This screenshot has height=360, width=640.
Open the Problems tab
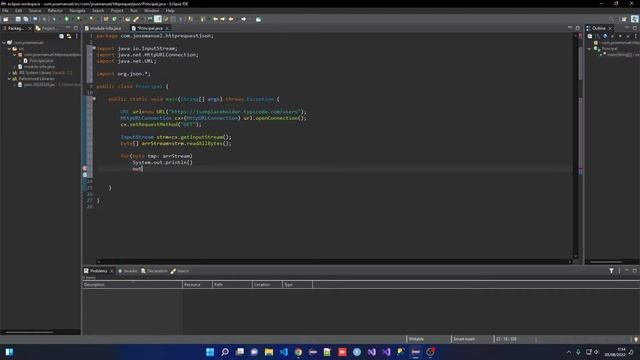(98, 271)
